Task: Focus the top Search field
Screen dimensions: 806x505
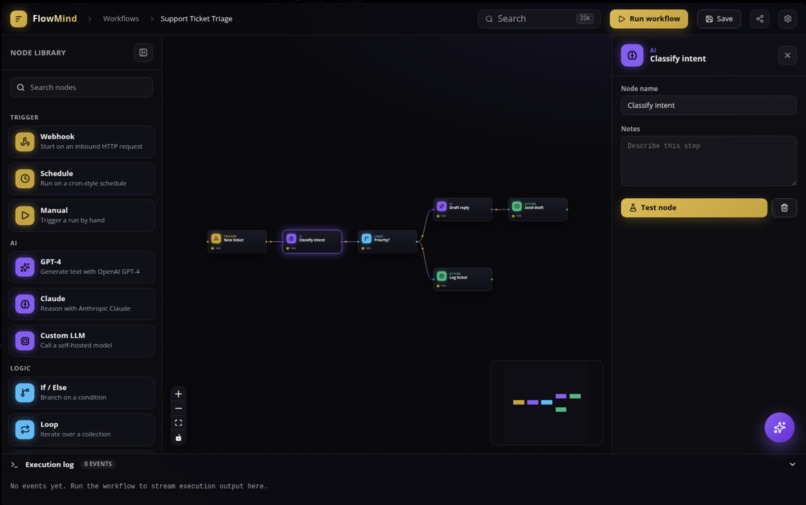Action: click(539, 19)
